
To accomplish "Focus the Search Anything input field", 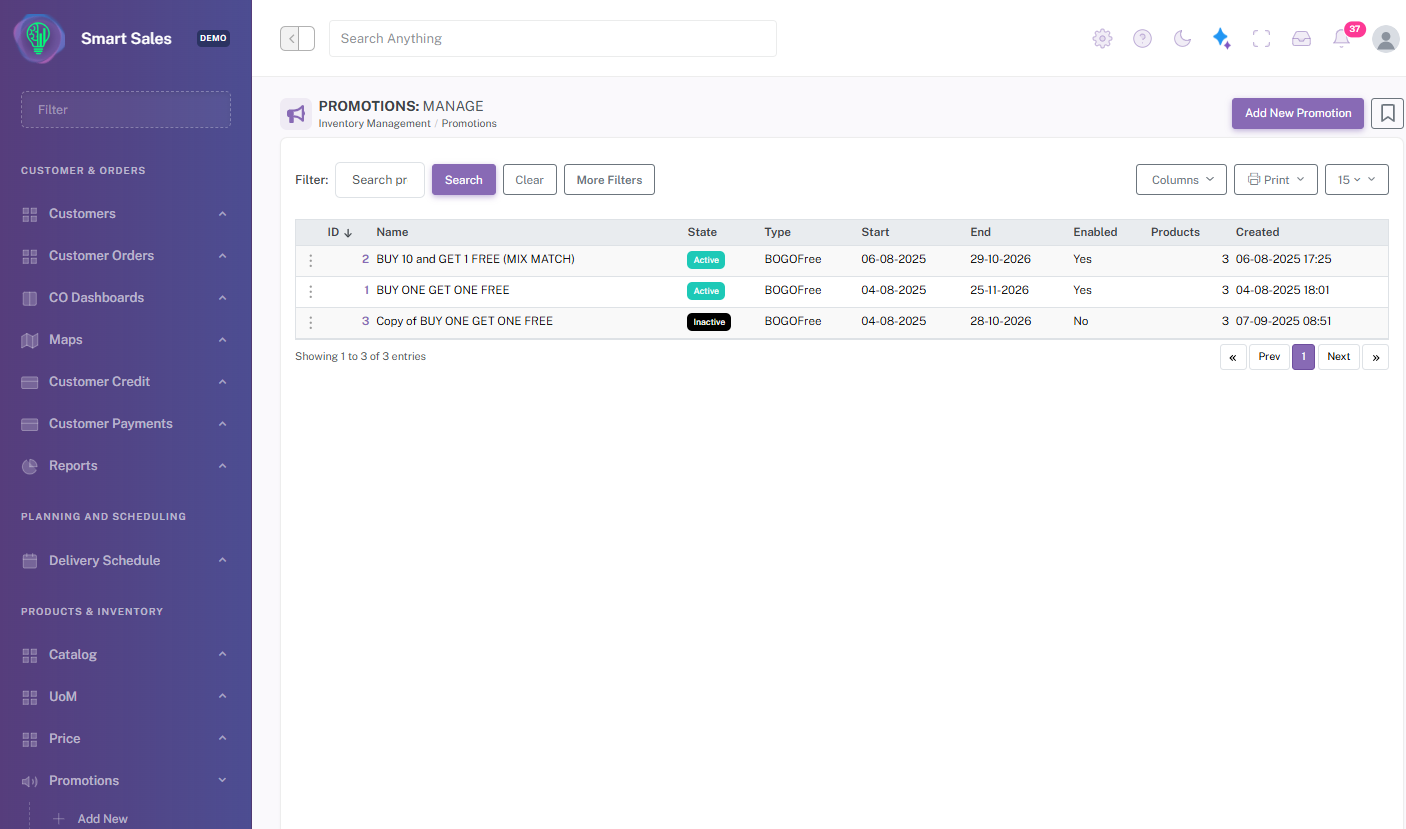I will click(x=552, y=38).
